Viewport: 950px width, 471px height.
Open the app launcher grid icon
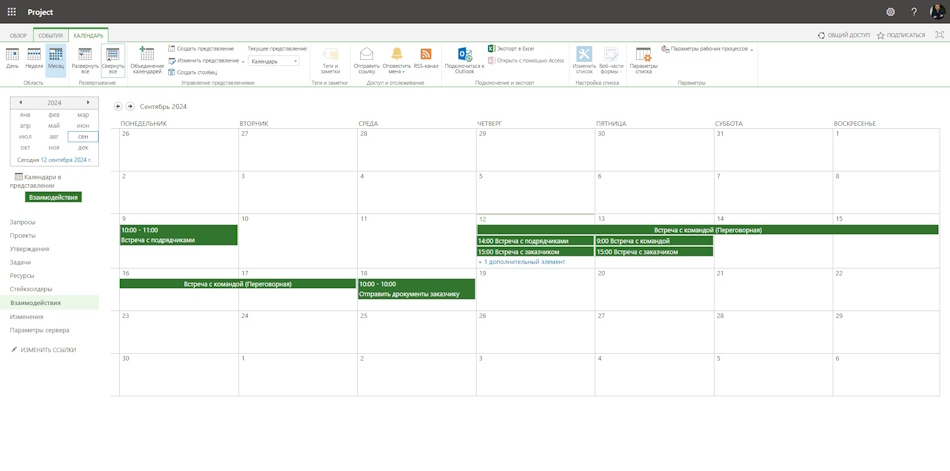tap(12, 12)
